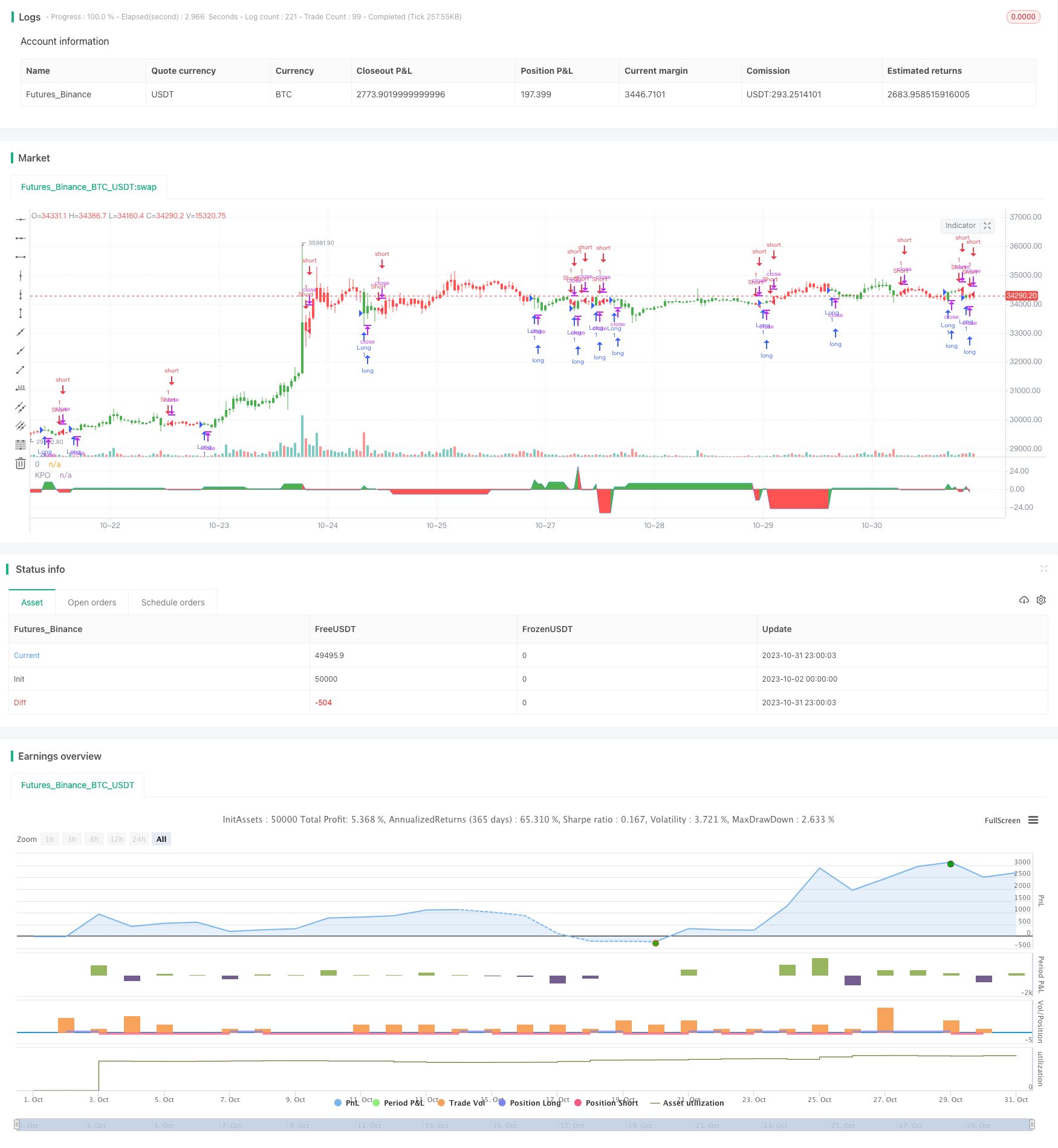Set earnings zoom to 8h
This screenshot has height=1148, width=1058.
(94, 839)
